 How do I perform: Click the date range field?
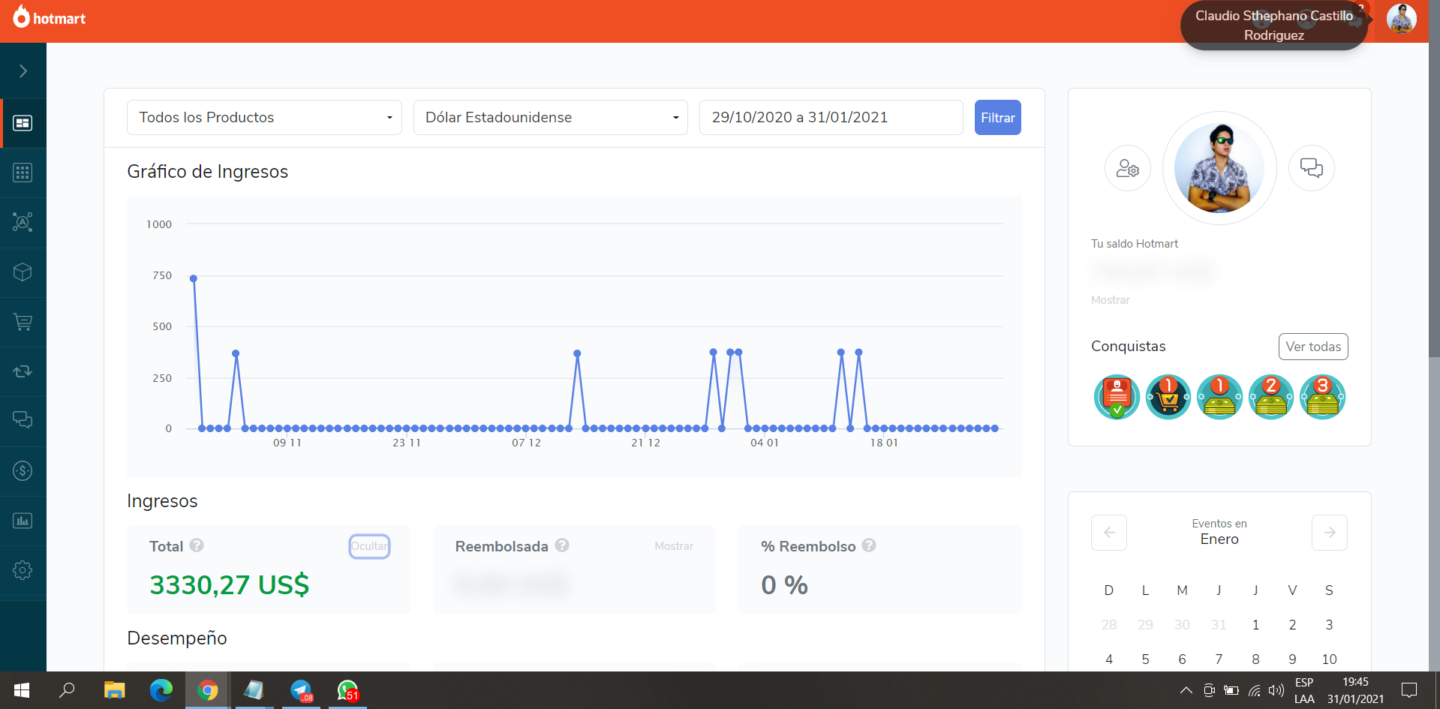tap(830, 117)
